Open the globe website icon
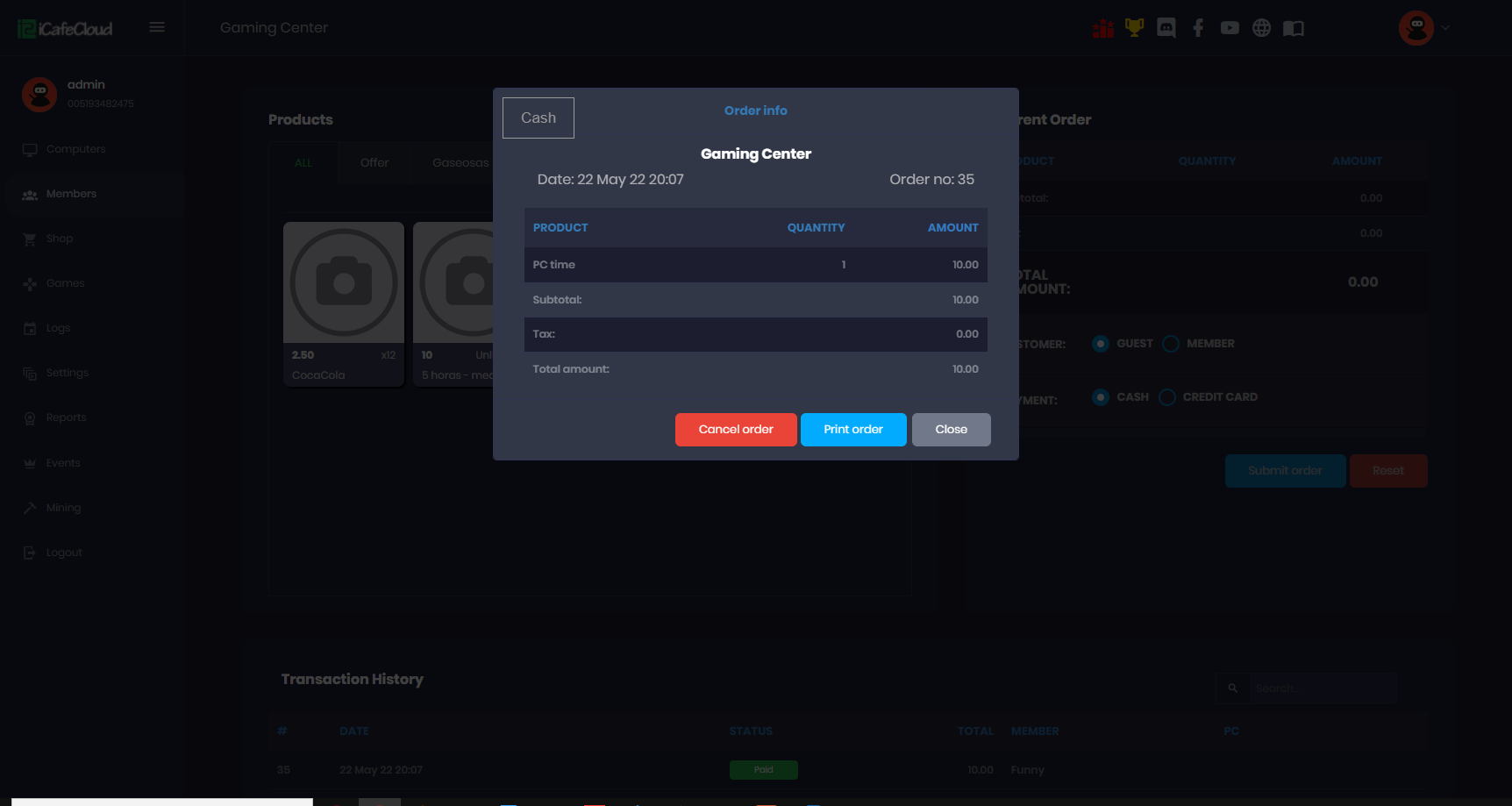 (x=1261, y=28)
